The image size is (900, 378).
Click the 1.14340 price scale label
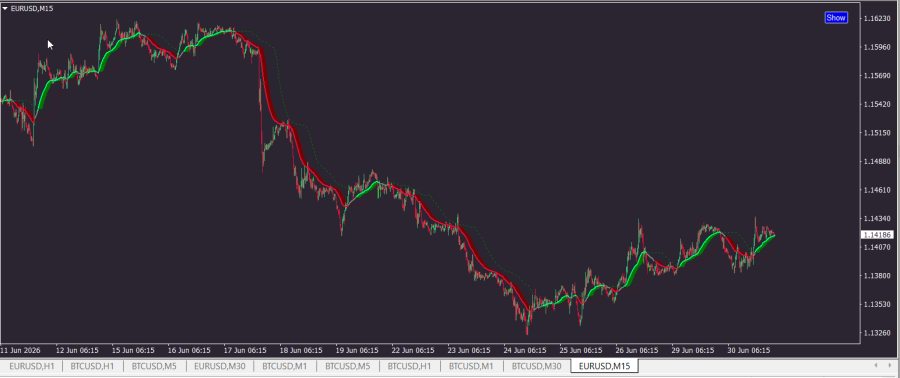point(878,219)
